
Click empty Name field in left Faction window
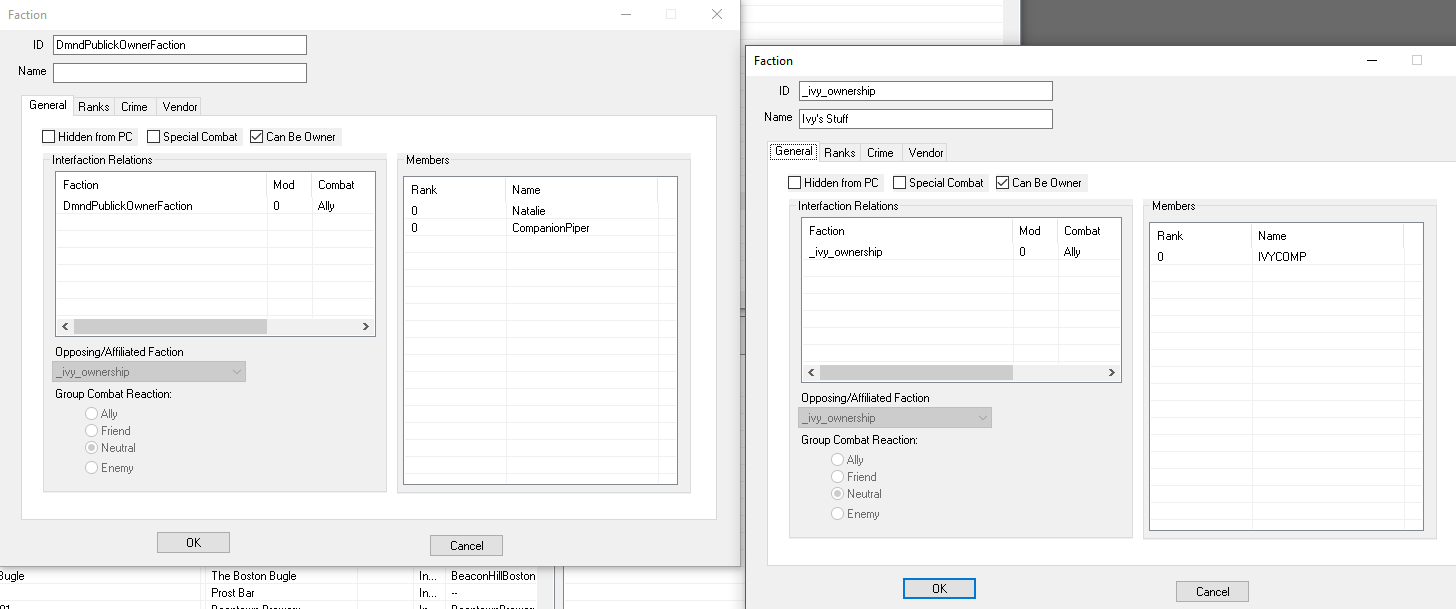(x=180, y=73)
